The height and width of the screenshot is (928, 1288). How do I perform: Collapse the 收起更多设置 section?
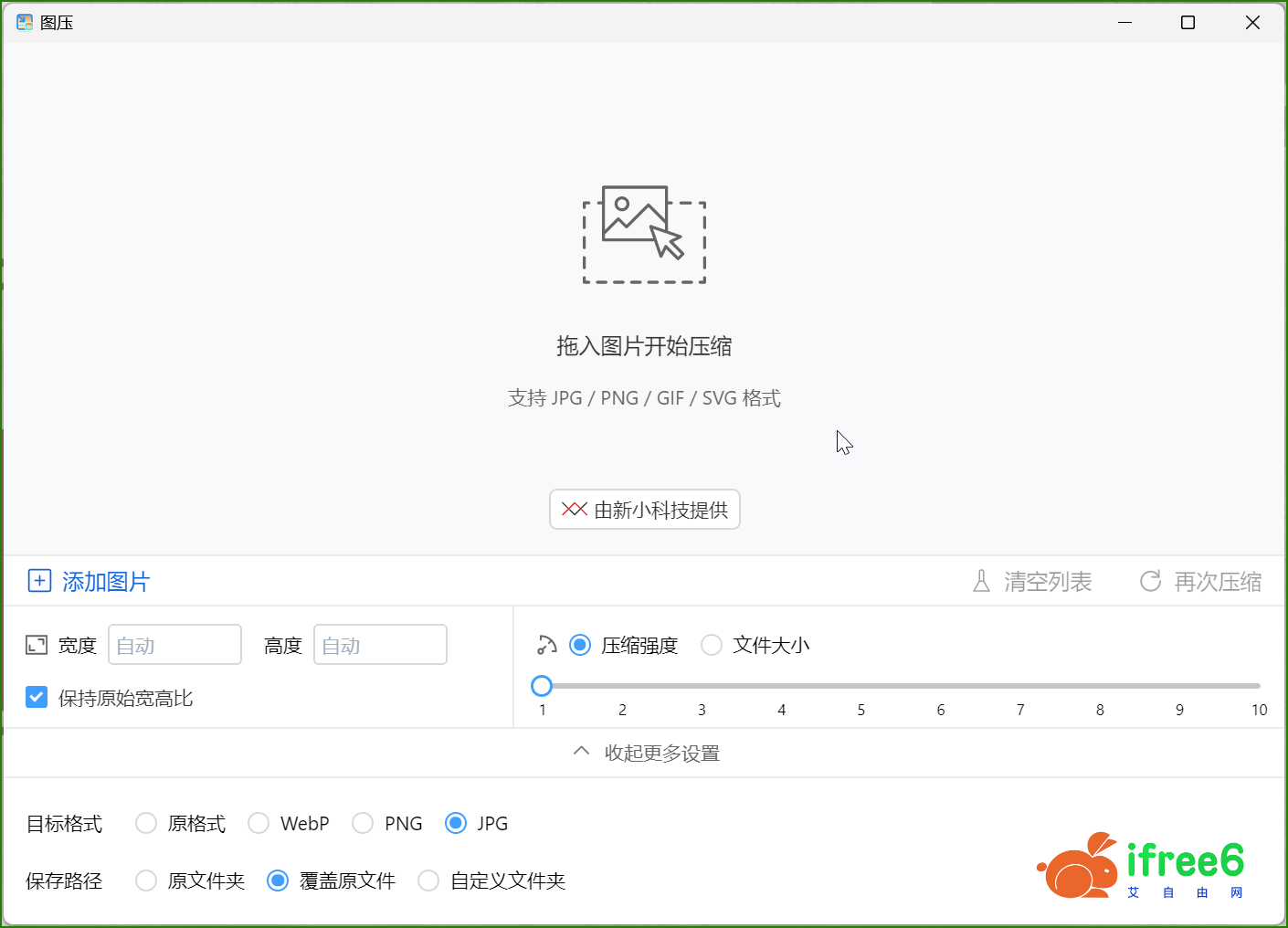(645, 753)
